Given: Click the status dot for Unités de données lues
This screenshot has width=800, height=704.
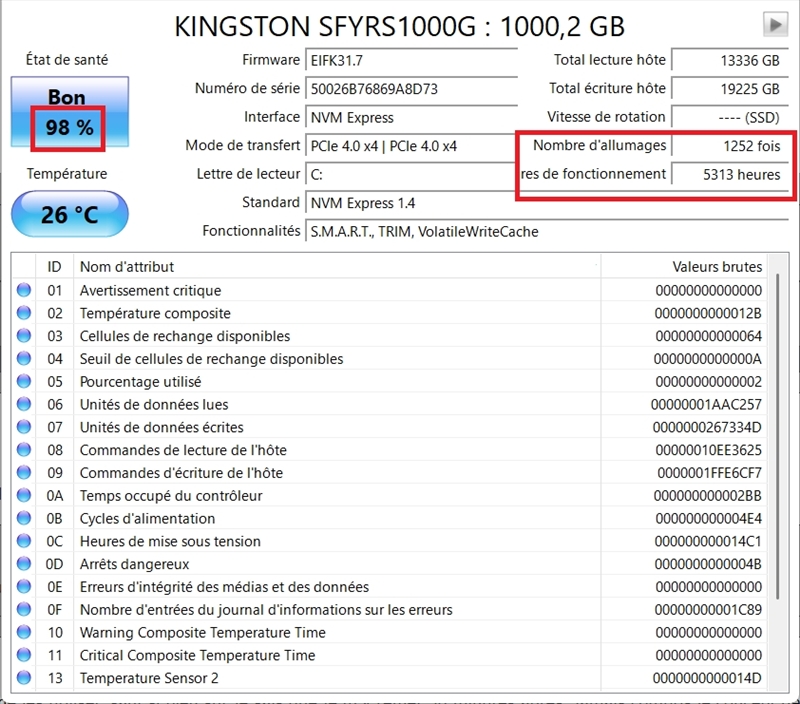Looking at the screenshot, I should 24,405.
